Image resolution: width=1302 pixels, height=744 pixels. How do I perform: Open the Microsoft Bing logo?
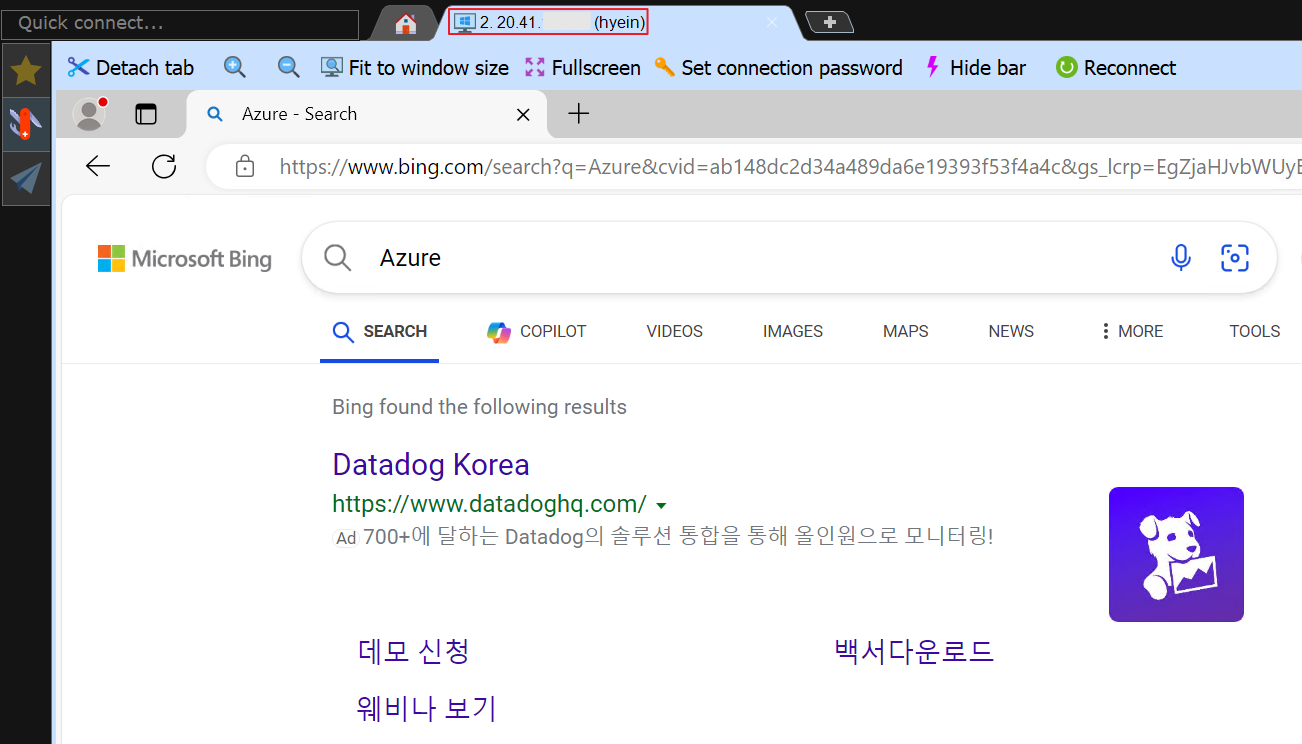click(185, 259)
